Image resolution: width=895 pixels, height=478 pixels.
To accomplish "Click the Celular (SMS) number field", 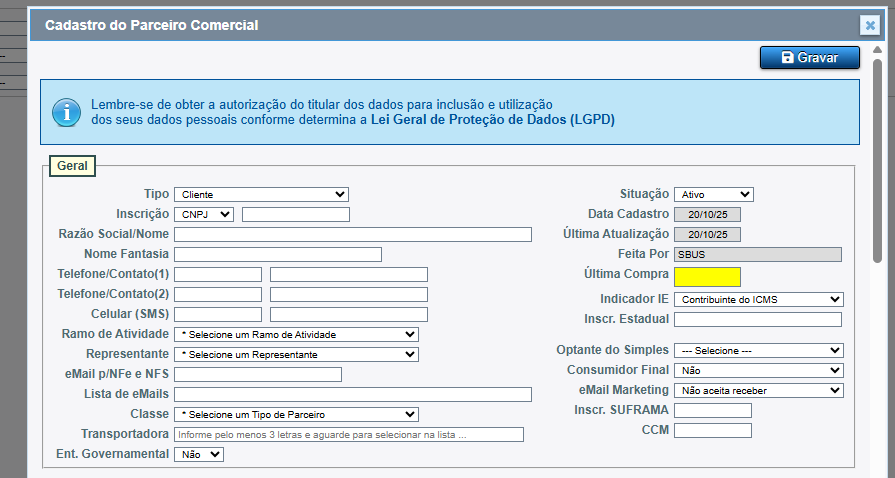I will (x=218, y=314).
